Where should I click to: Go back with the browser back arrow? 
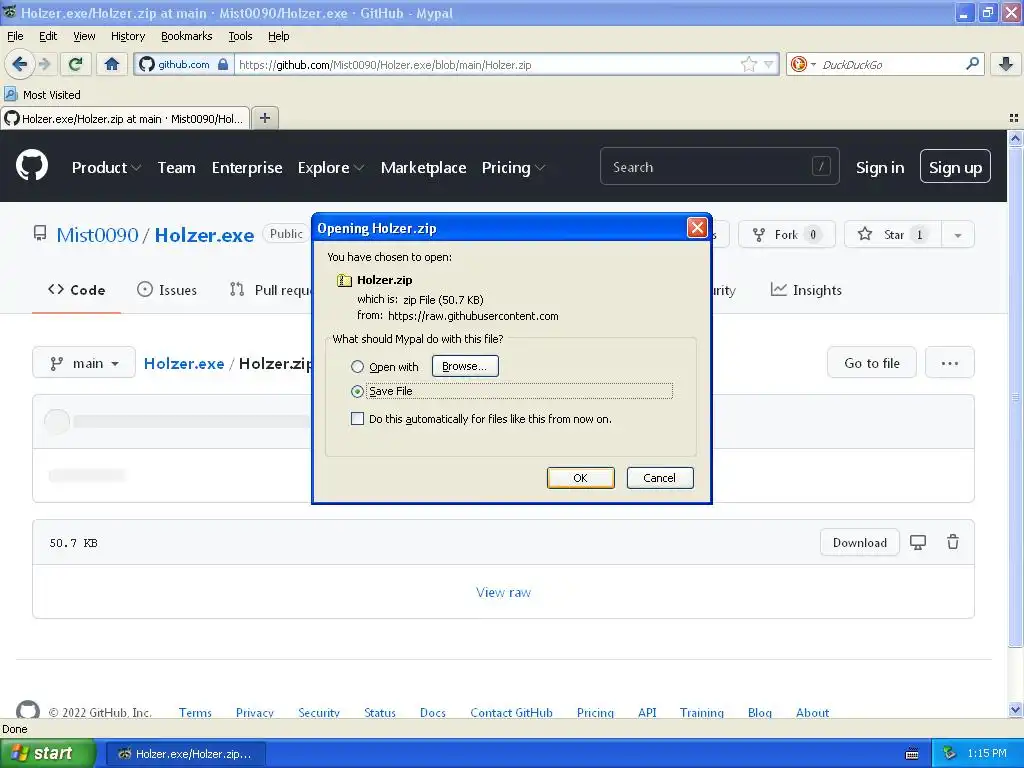[19, 64]
